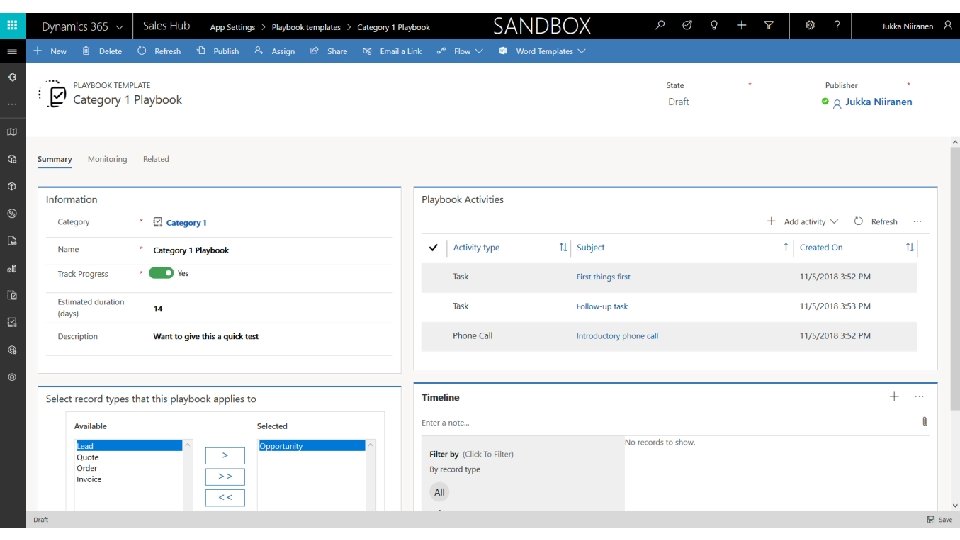Toggle the hamburger site map menu

click(x=12, y=51)
